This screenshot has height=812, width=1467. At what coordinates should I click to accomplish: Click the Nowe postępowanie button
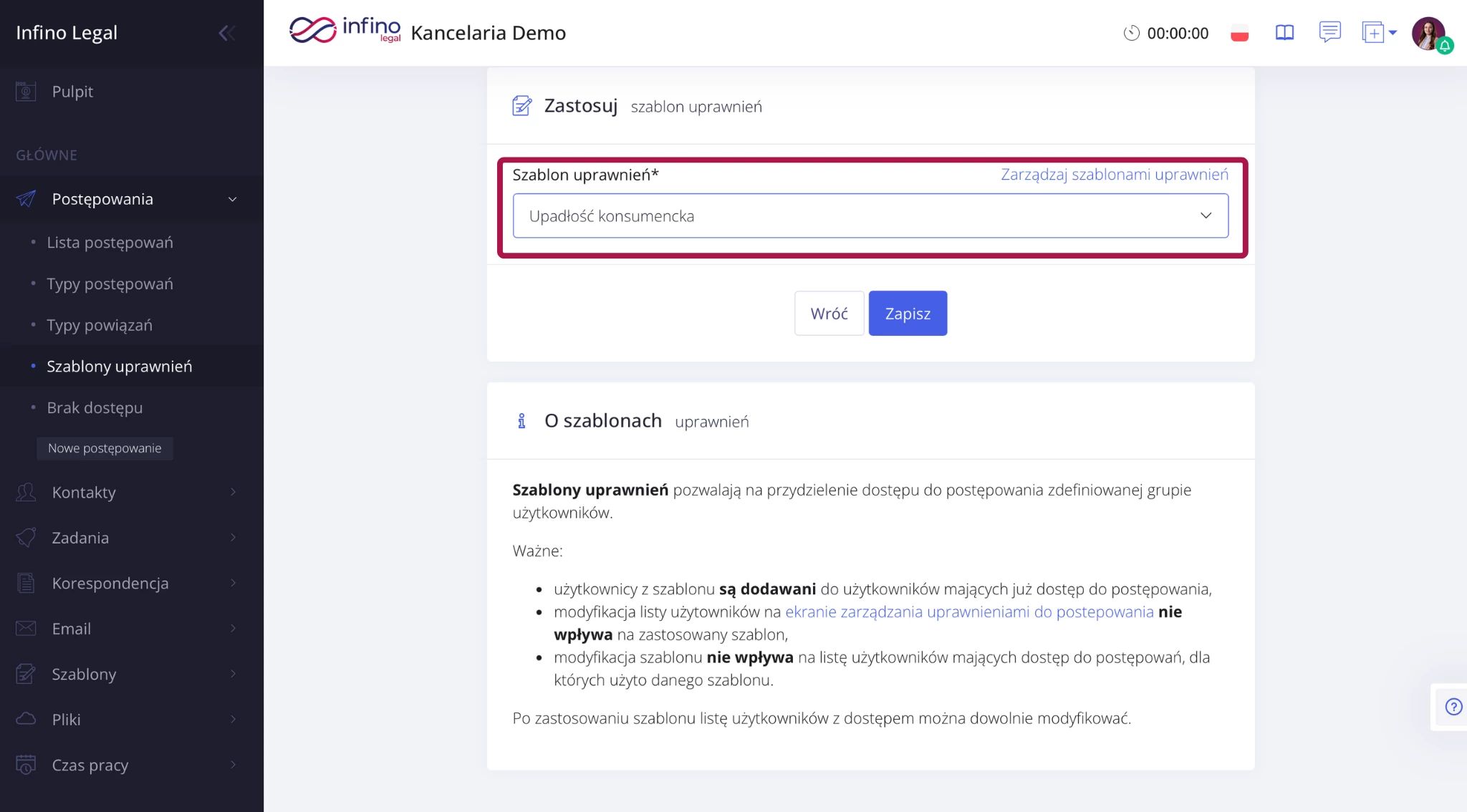click(105, 448)
